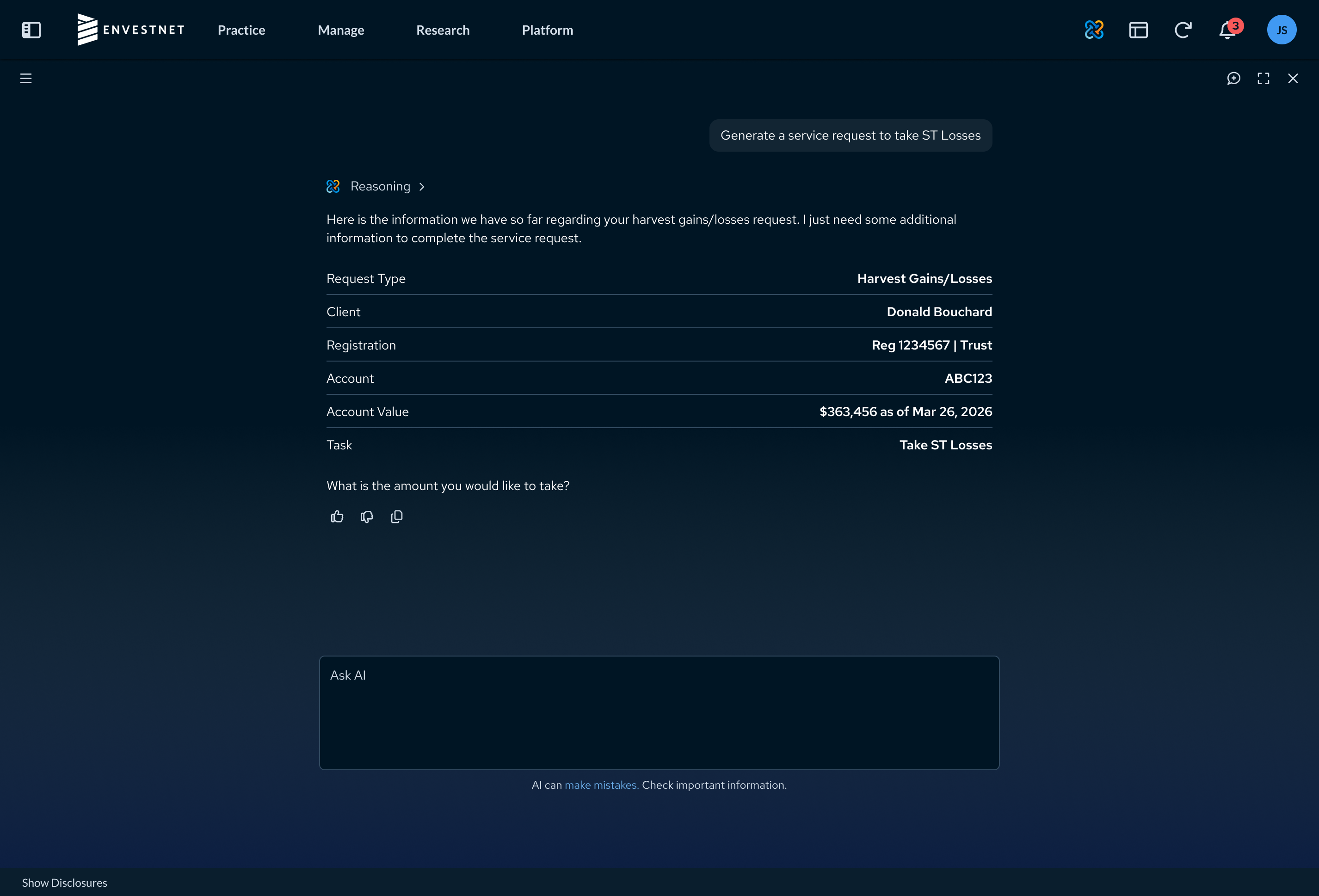
Task: Click the 'Generate a service request' message bubble
Action: pos(850,135)
